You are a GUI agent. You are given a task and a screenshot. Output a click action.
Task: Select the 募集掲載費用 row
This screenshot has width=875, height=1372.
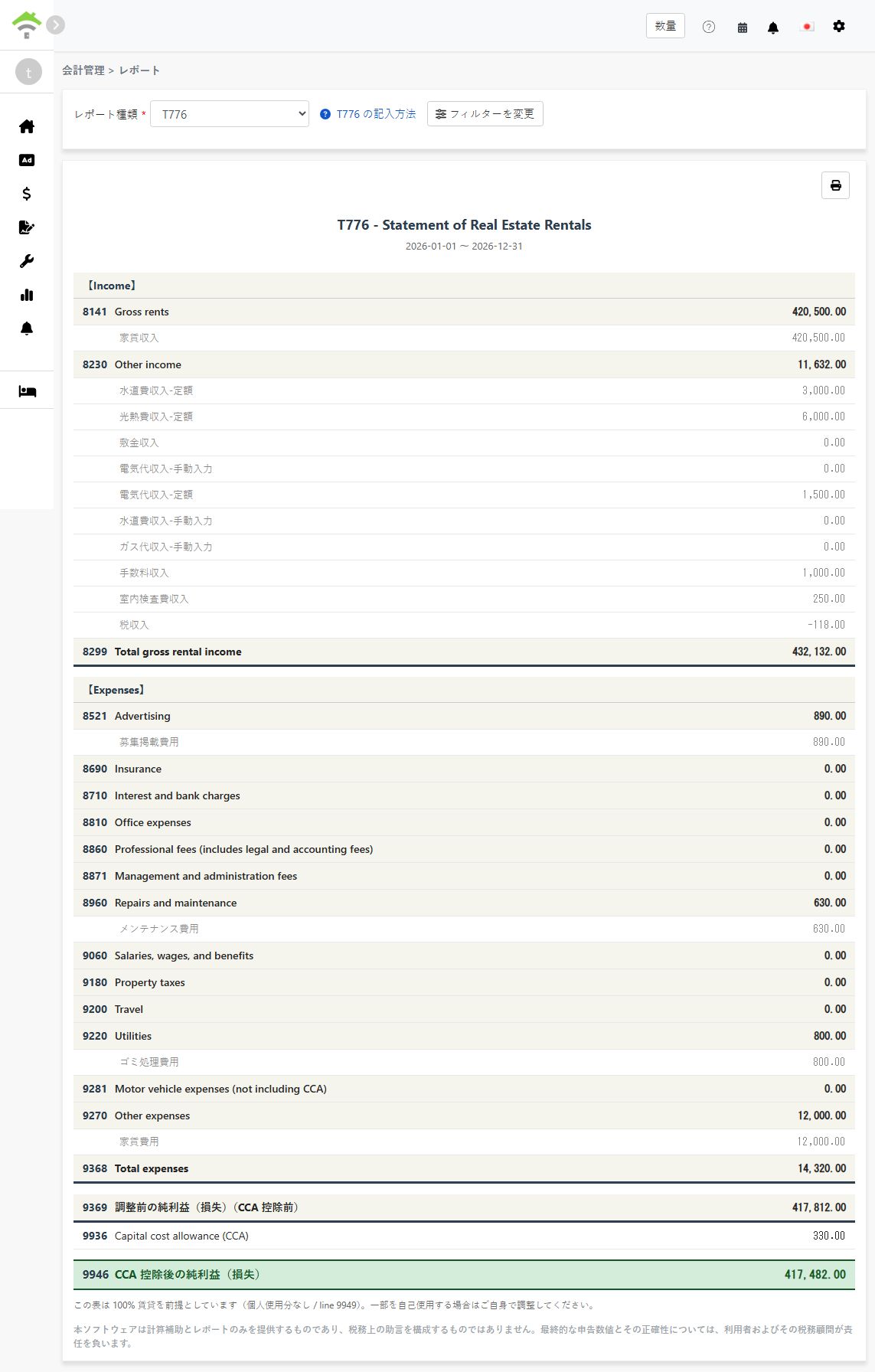click(464, 742)
